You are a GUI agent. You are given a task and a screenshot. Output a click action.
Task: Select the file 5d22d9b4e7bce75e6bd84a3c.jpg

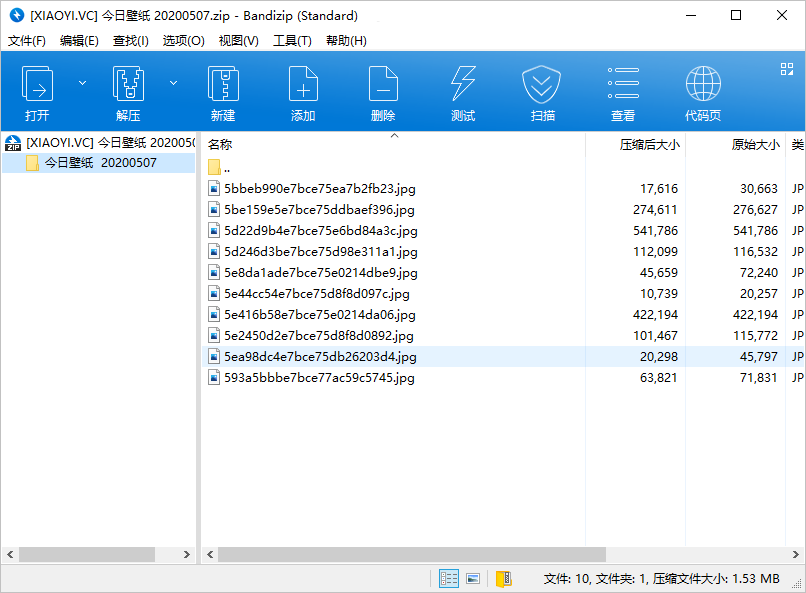321,231
